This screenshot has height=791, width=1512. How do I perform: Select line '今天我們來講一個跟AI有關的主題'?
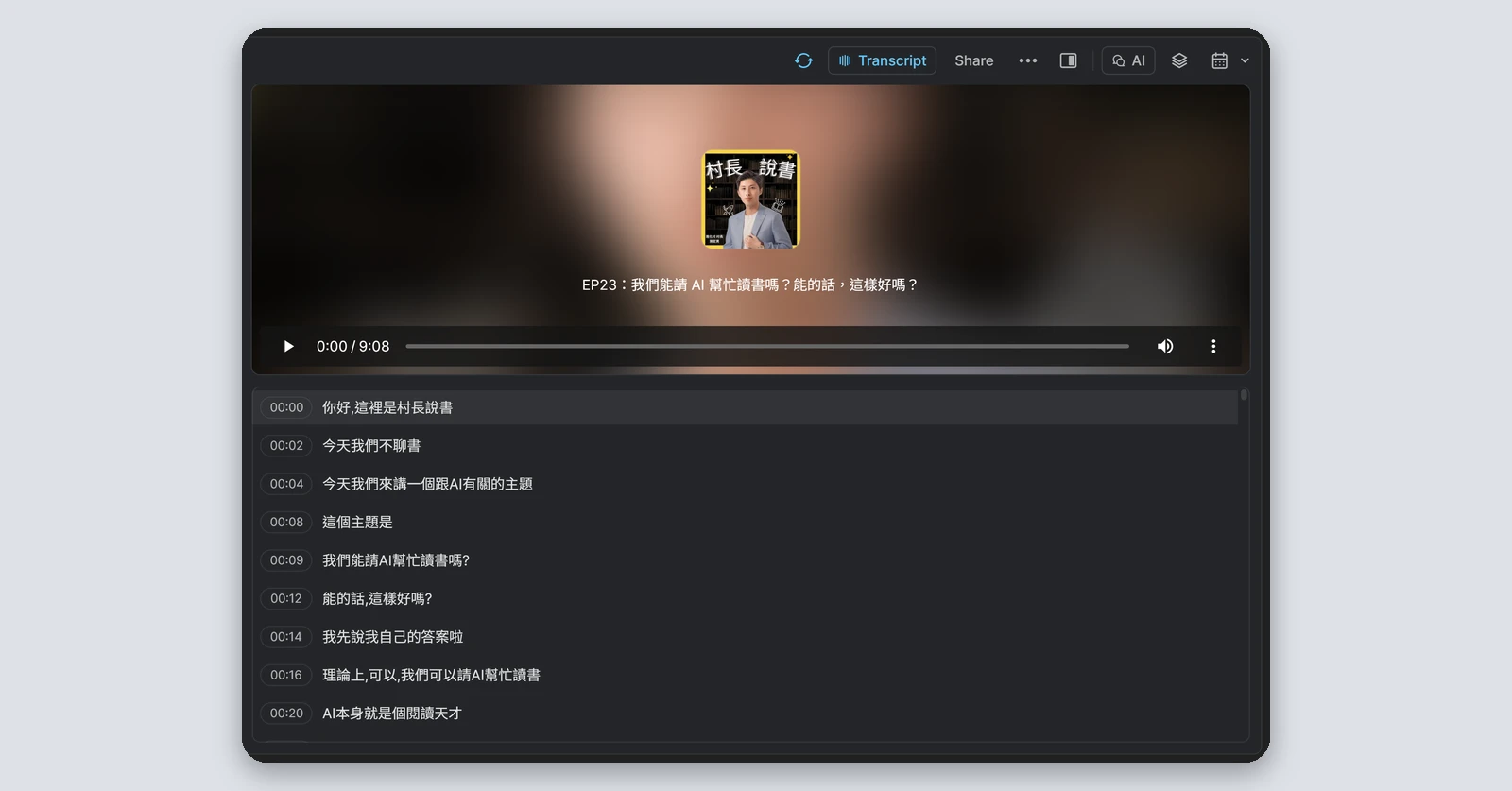[x=427, y=484]
